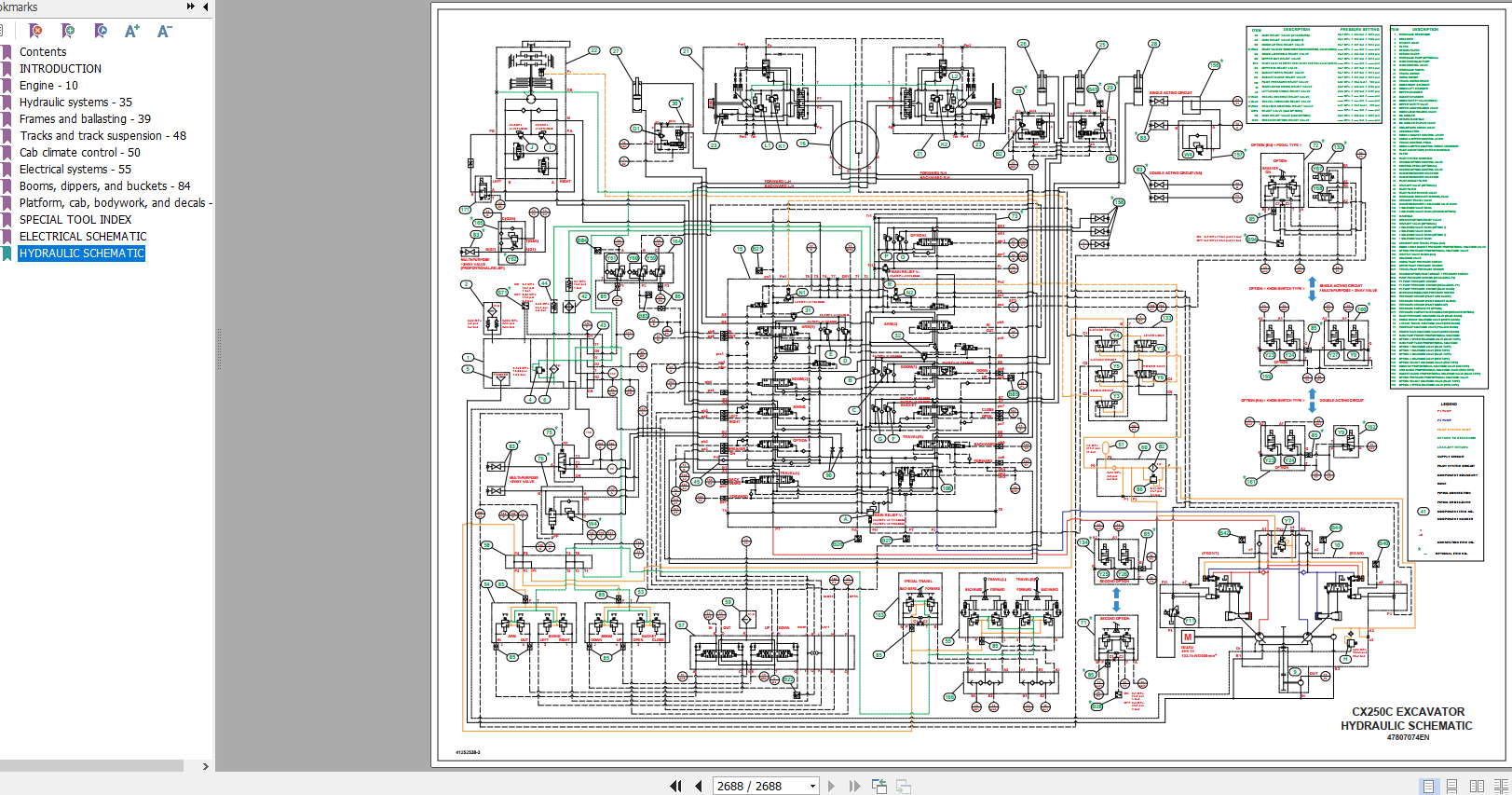This screenshot has width=1512, height=795.
Task: Enable continuous page view mode
Action: pyautogui.click(x=1451, y=786)
